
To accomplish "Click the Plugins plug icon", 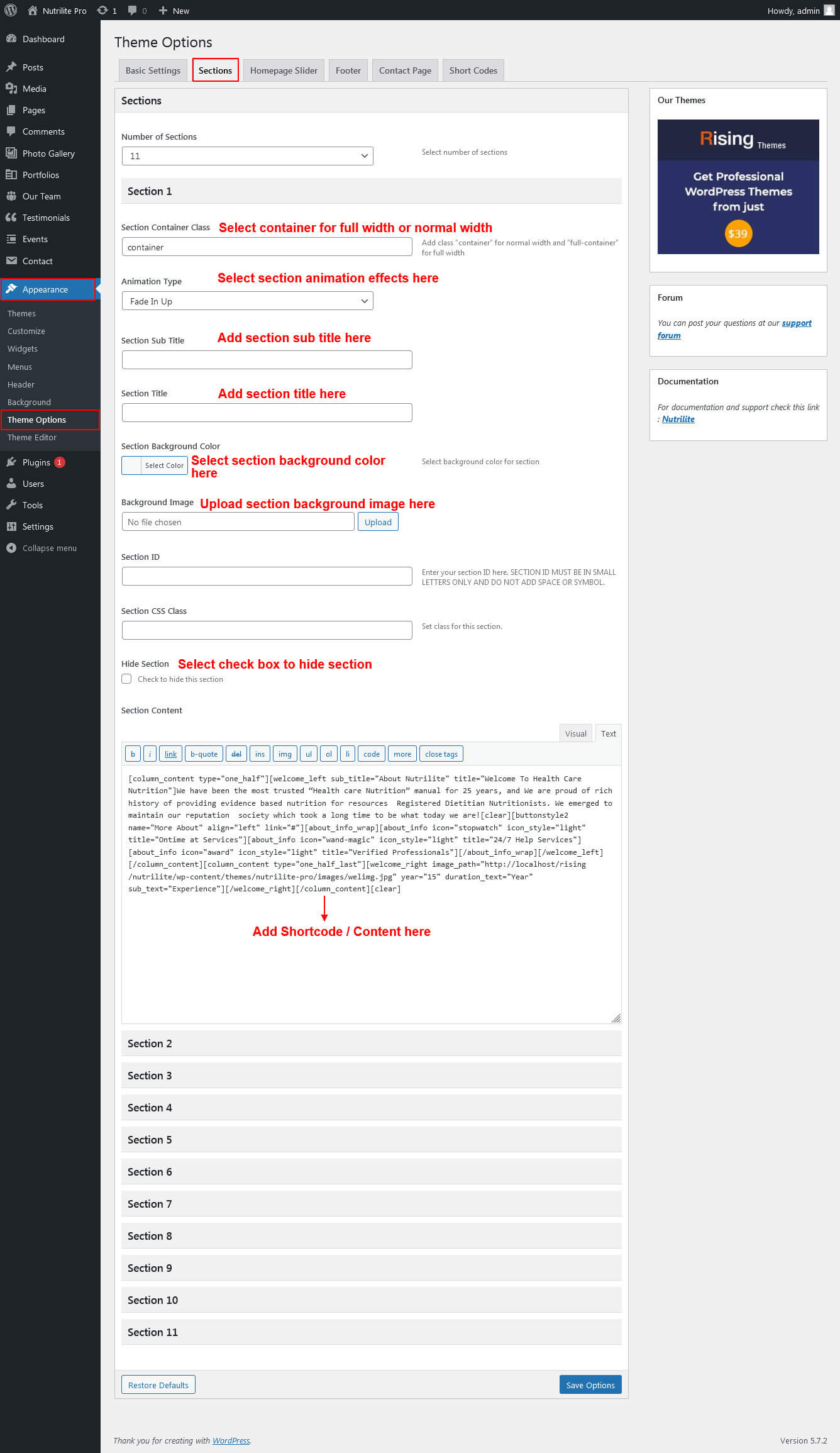I will pos(11,462).
